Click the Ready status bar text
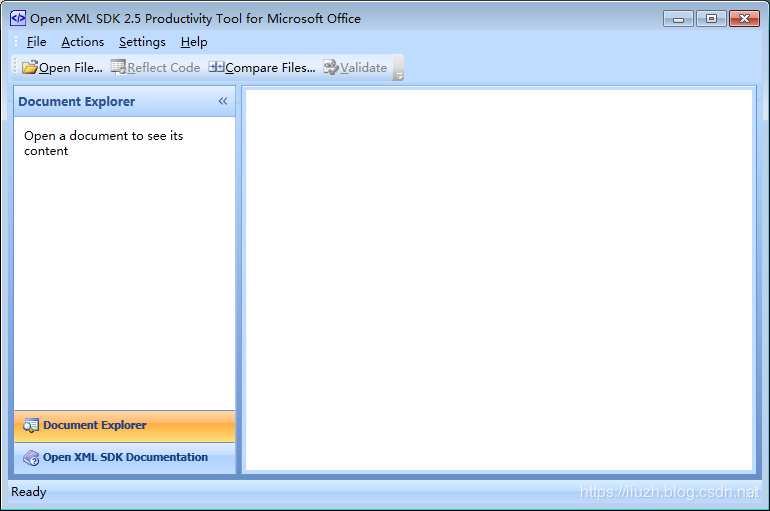Image resolution: width=770 pixels, height=511 pixels. click(28, 492)
